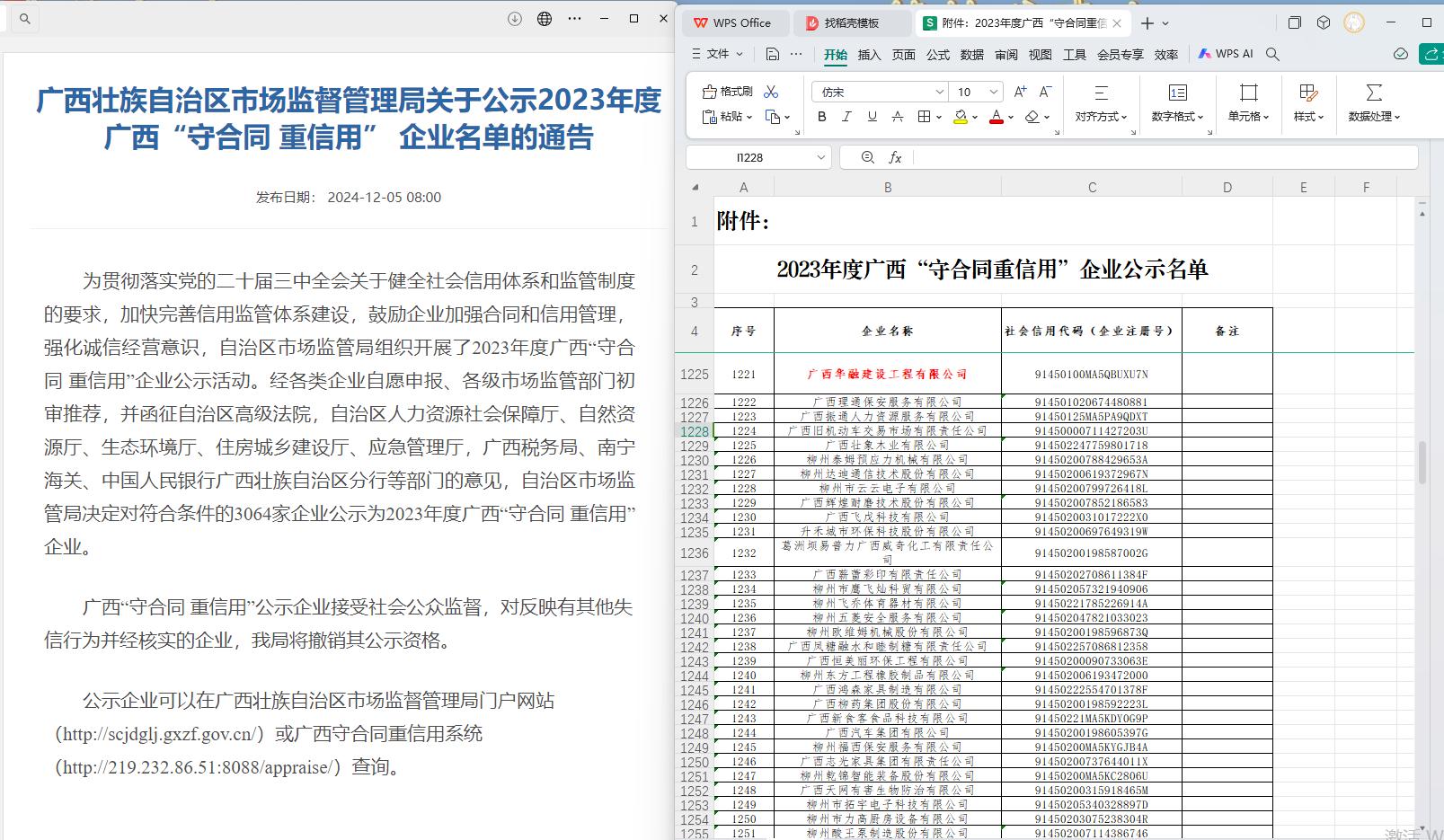
Task: Switch to the Review (审阅) tab
Action: [x=1006, y=55]
